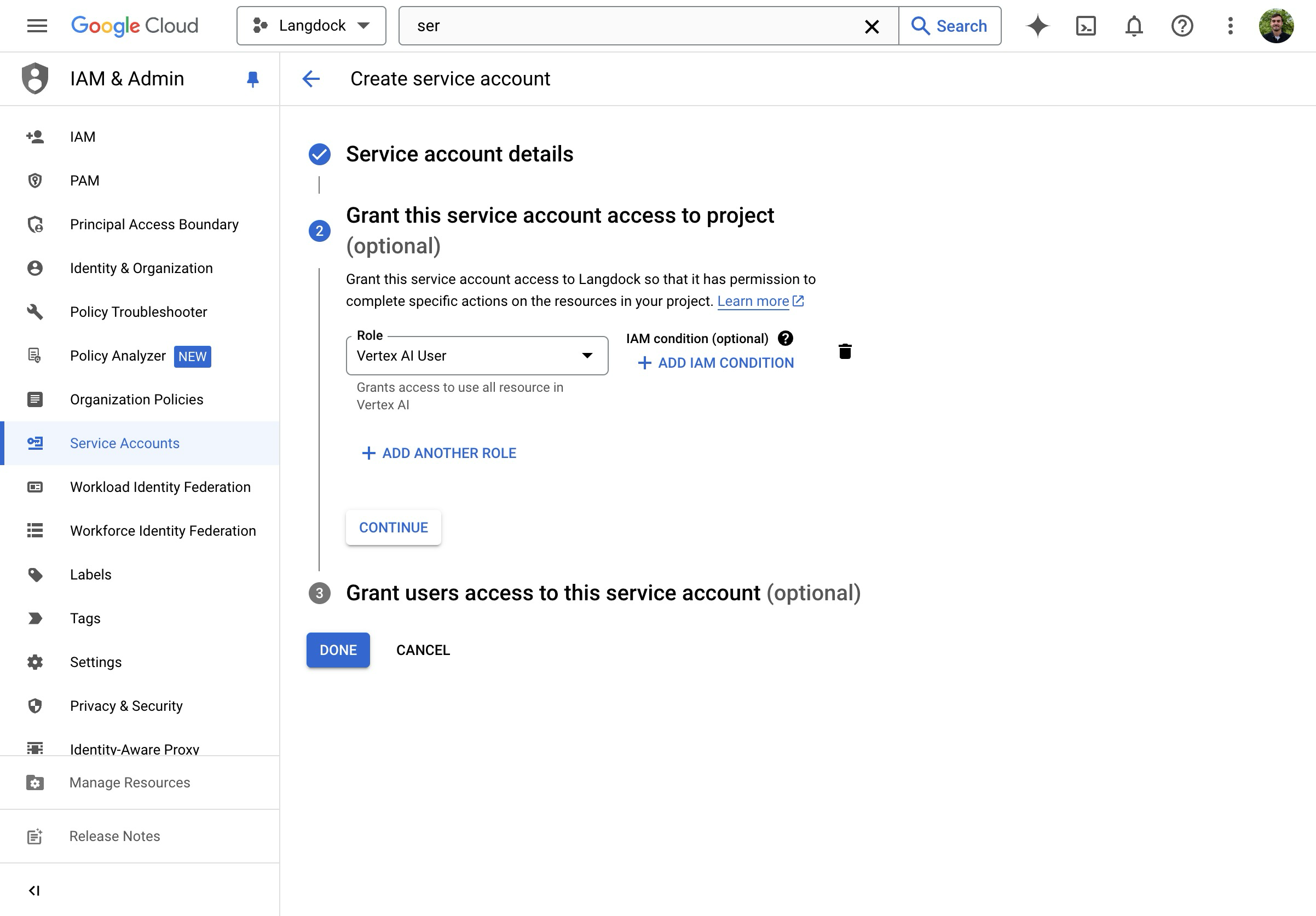Open the user account avatar
This screenshot has width=1316, height=916.
click(x=1276, y=26)
